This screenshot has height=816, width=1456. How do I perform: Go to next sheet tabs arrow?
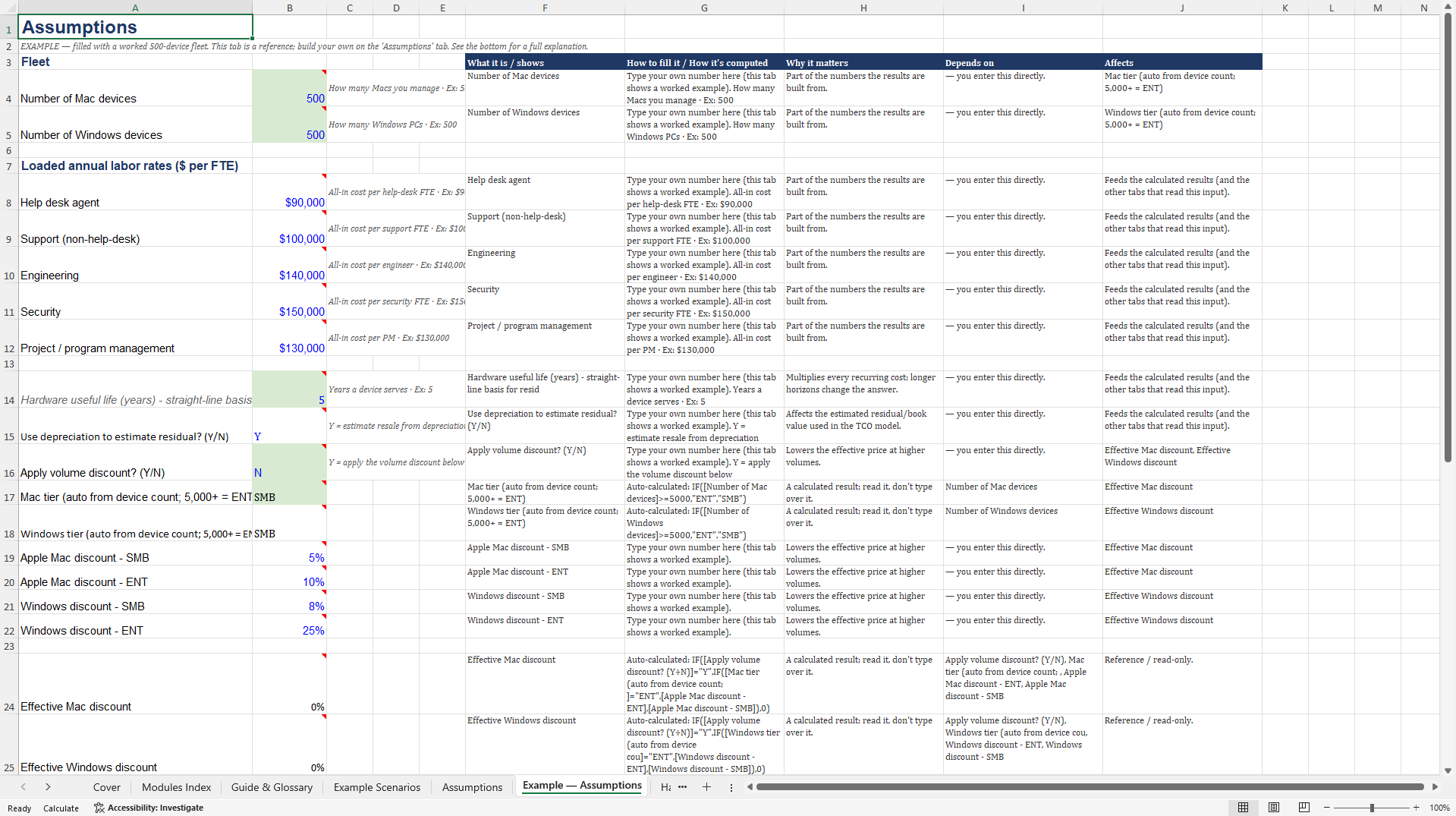click(x=48, y=787)
